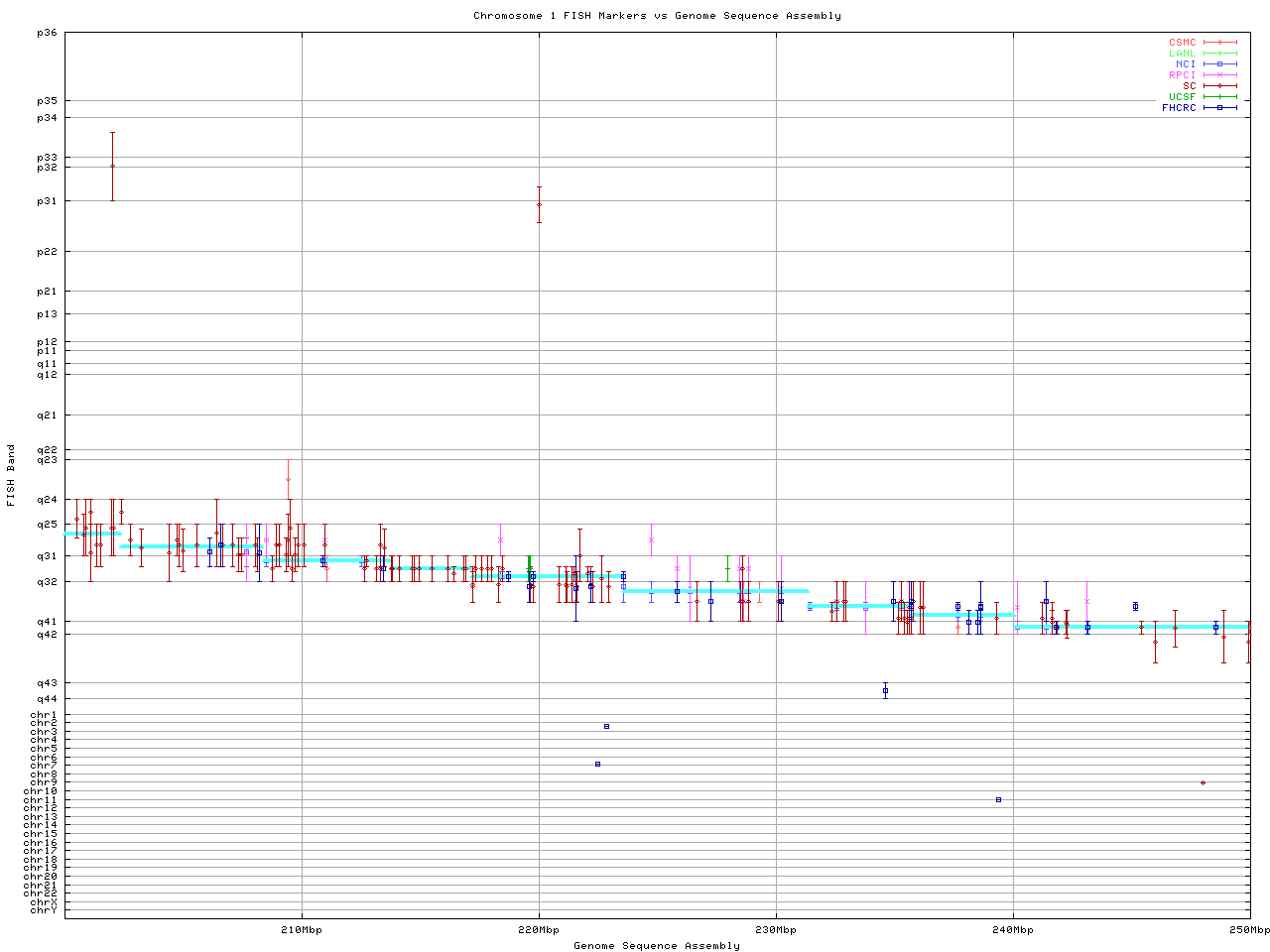
Task: Click the 220Mbp x-axis tick label
Action: (539, 930)
